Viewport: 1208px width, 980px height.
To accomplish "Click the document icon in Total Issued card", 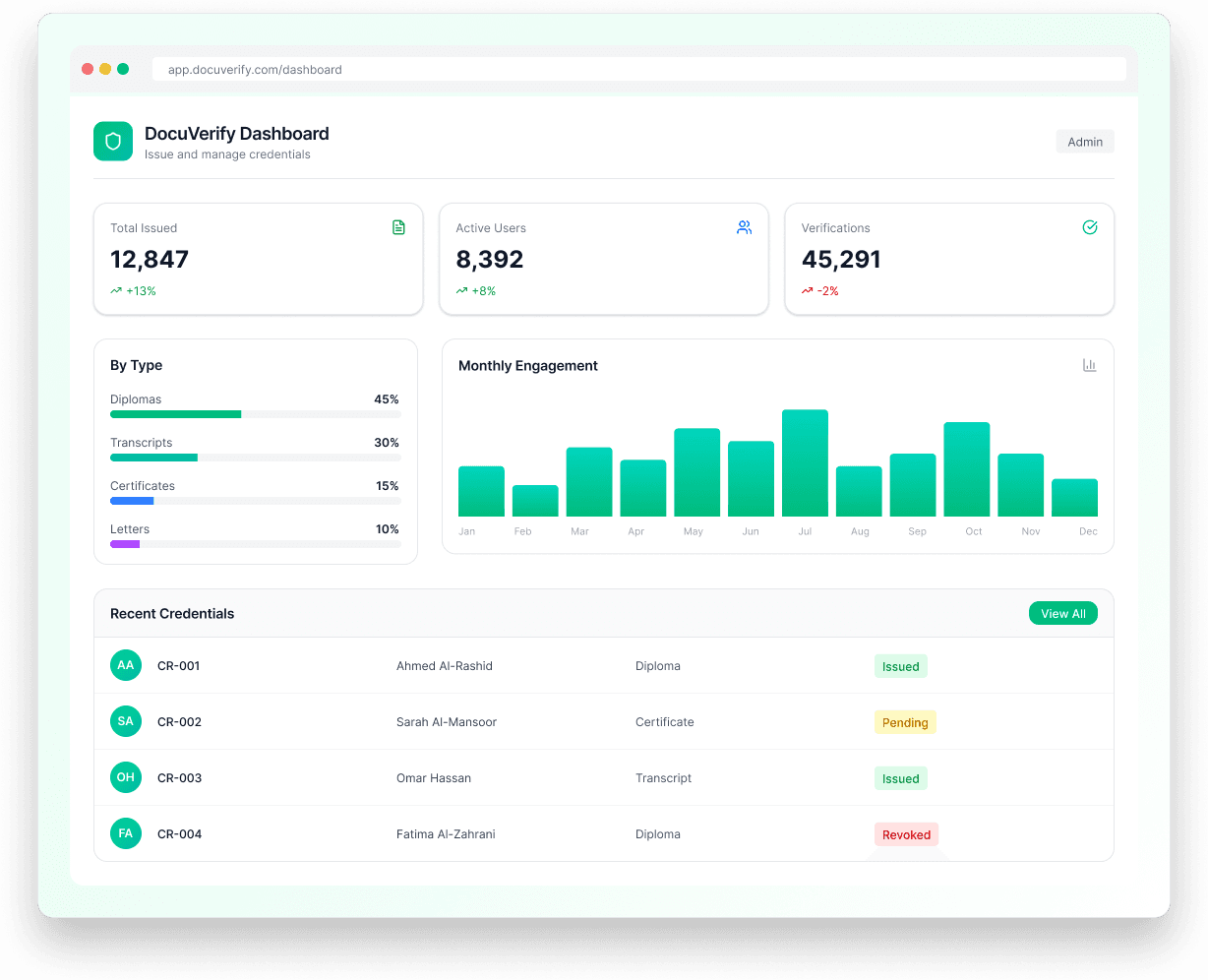I will pyautogui.click(x=398, y=227).
